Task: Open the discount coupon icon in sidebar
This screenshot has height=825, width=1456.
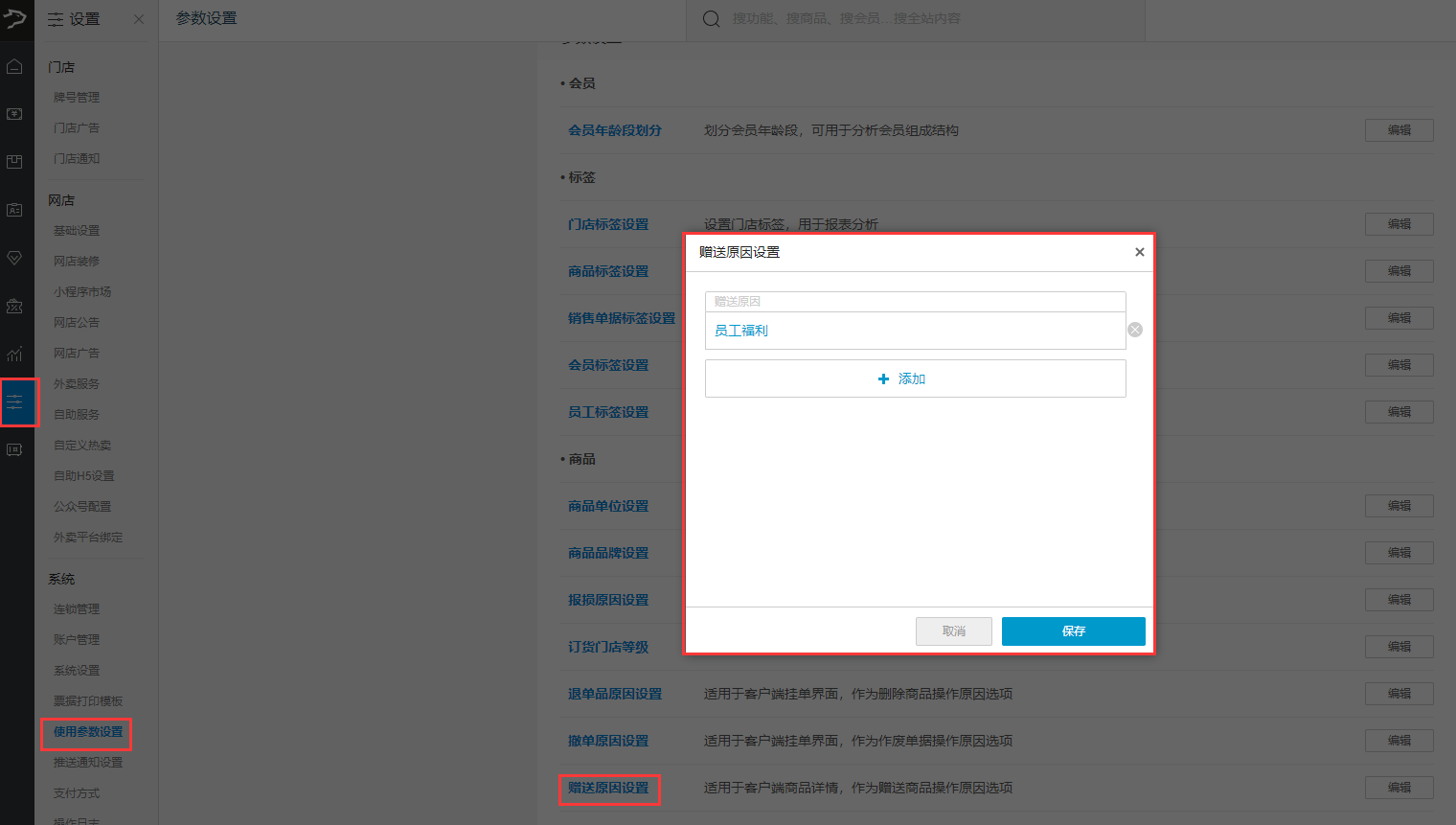Action: coord(14,307)
